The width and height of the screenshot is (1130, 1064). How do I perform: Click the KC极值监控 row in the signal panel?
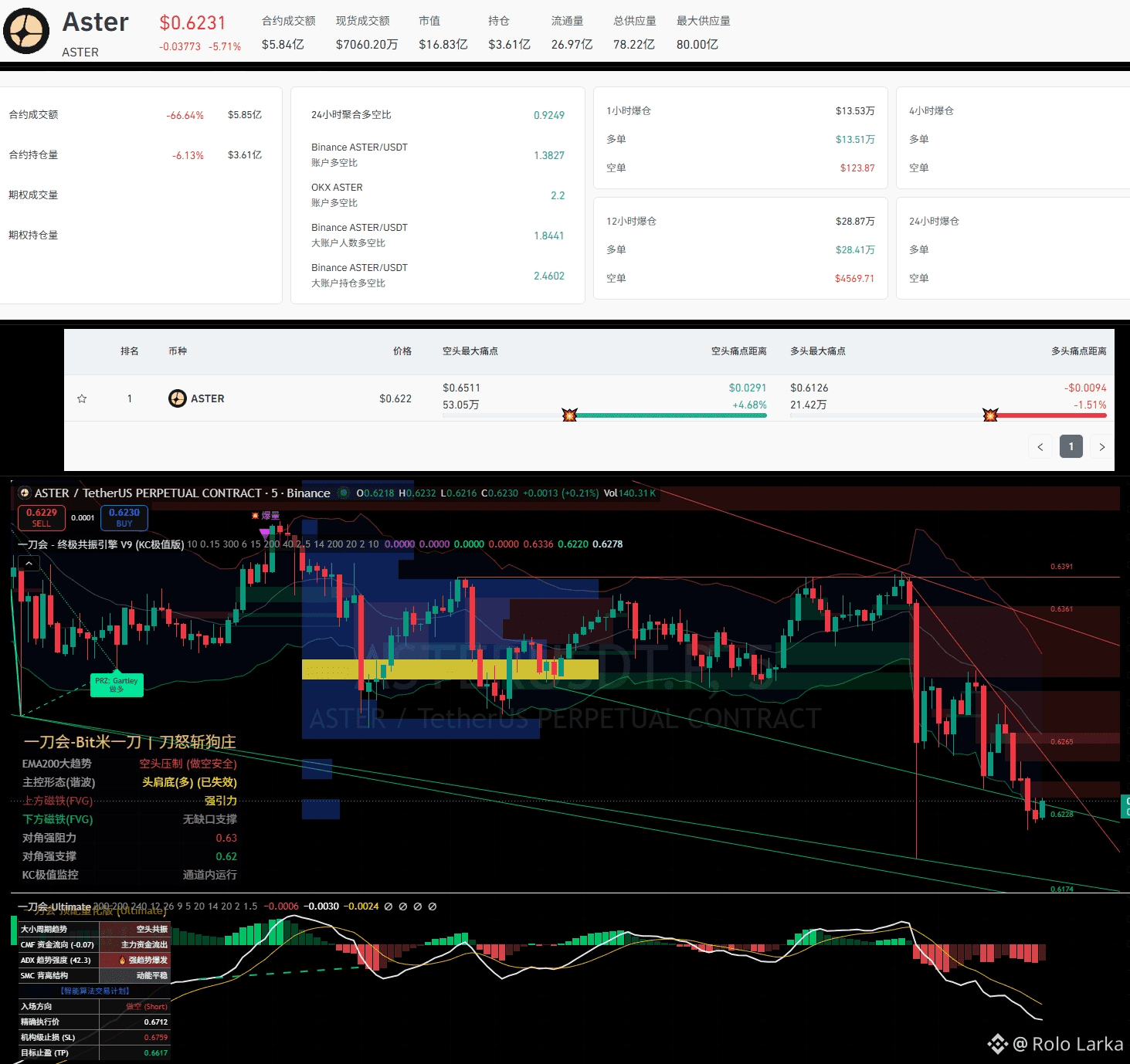pos(130,875)
